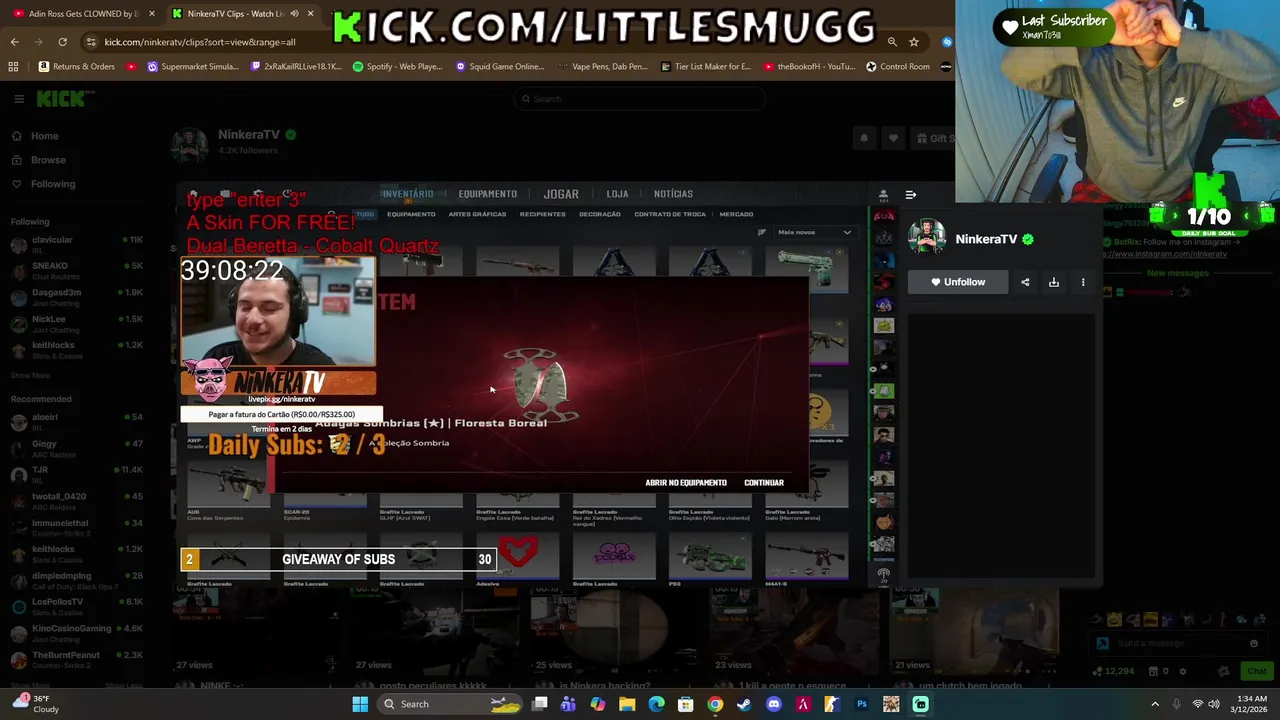Open Control Room bookmark
Viewport: 1280px width, 720px height.
898,67
